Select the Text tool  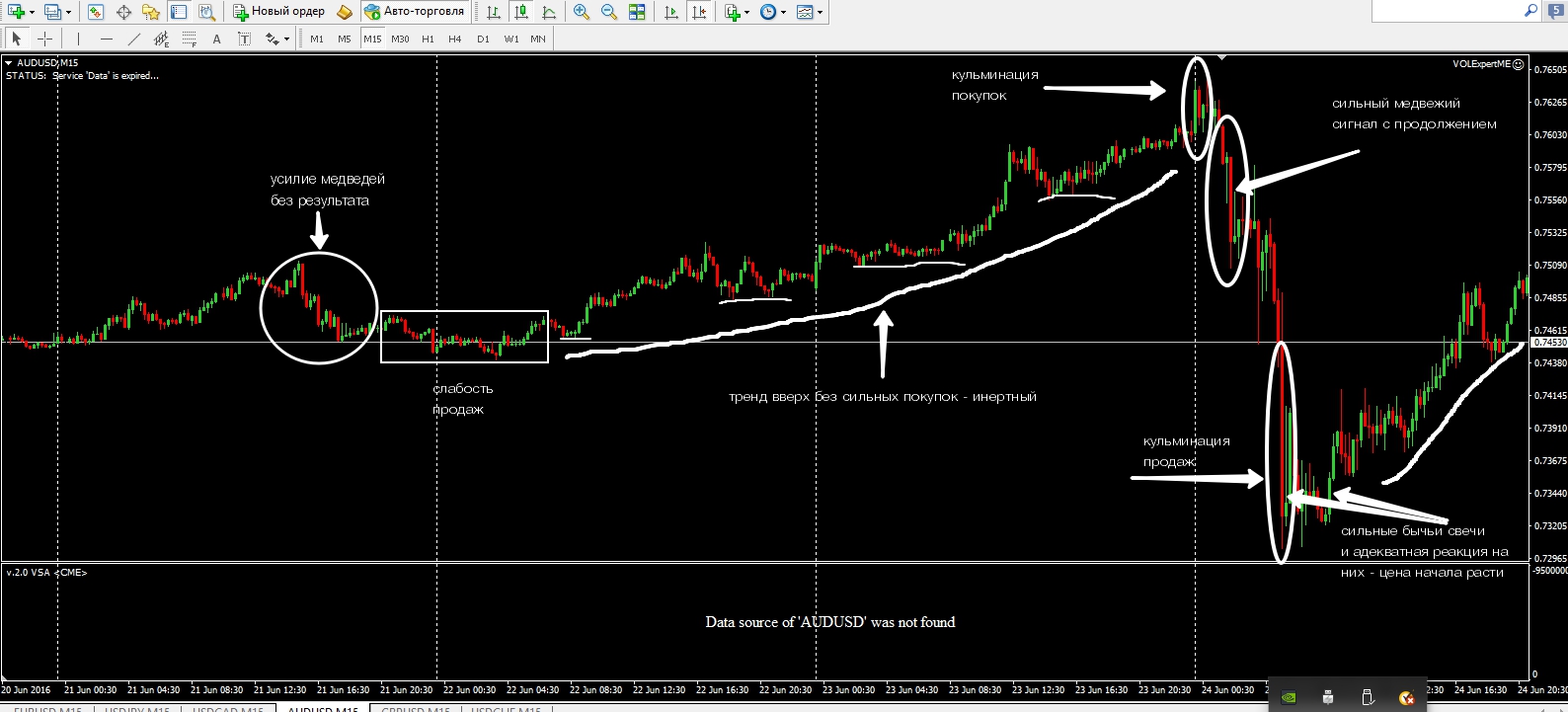pyautogui.click(x=216, y=39)
